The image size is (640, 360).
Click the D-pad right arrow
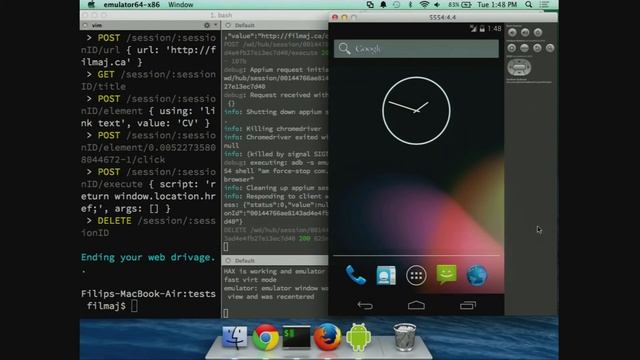(528, 67)
